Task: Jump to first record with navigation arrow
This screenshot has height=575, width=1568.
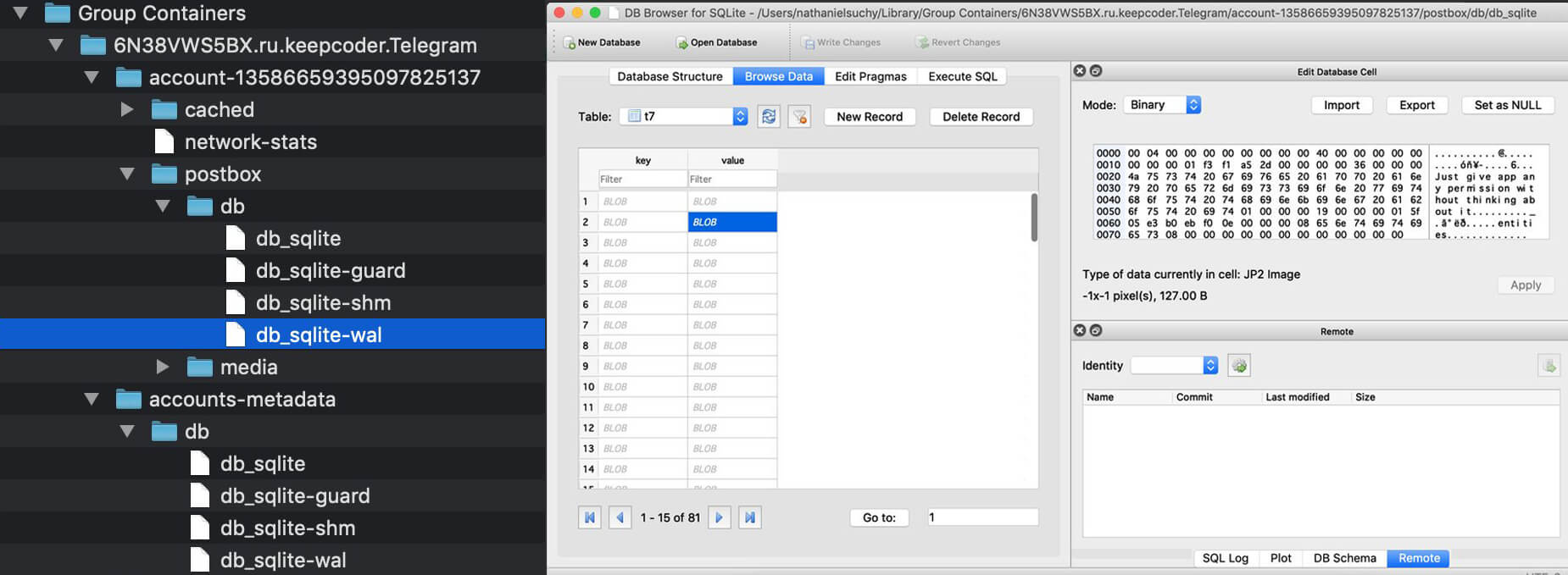Action: tap(590, 517)
